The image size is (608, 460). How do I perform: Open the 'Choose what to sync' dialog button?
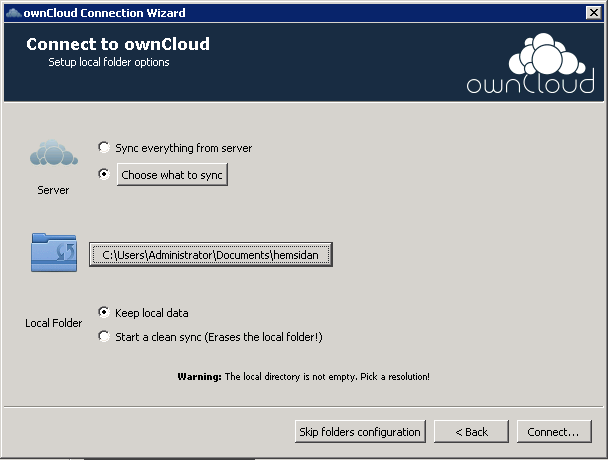[173, 175]
